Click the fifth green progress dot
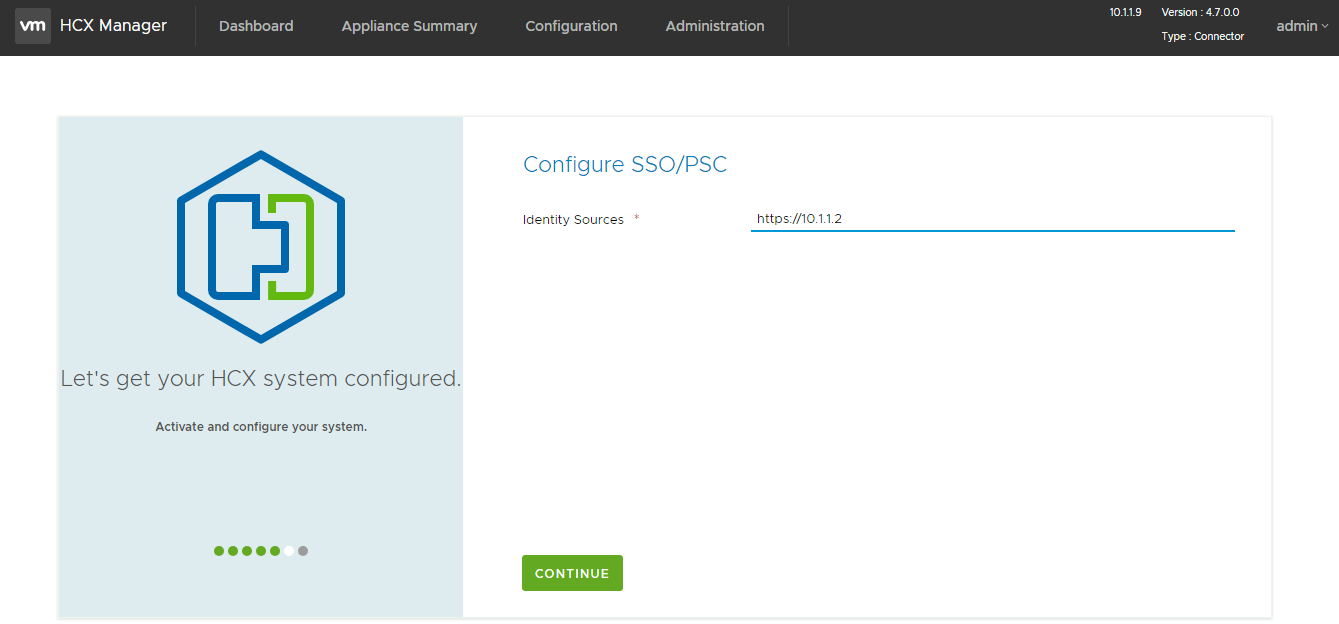Screen dimensions: 1339x624 coord(274,550)
